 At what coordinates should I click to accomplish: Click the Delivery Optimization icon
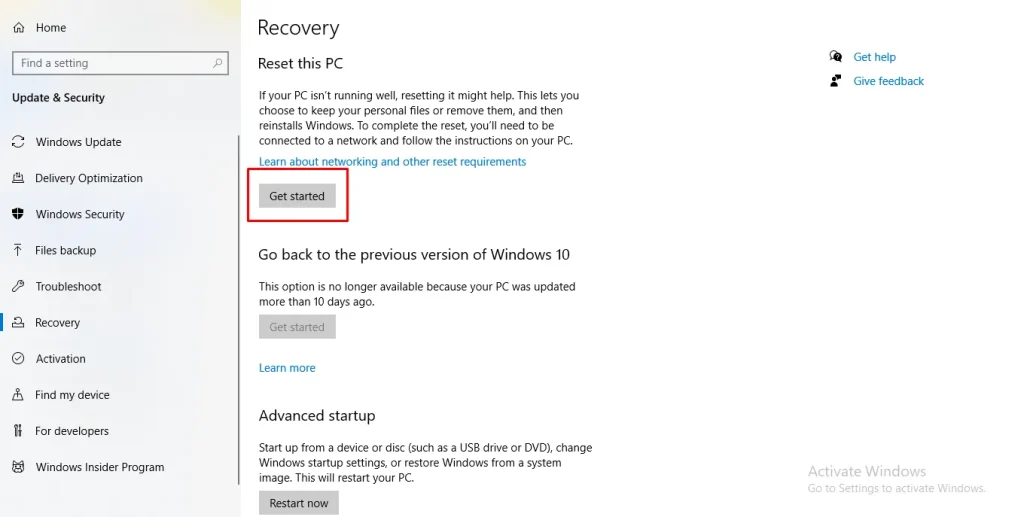tap(18, 178)
